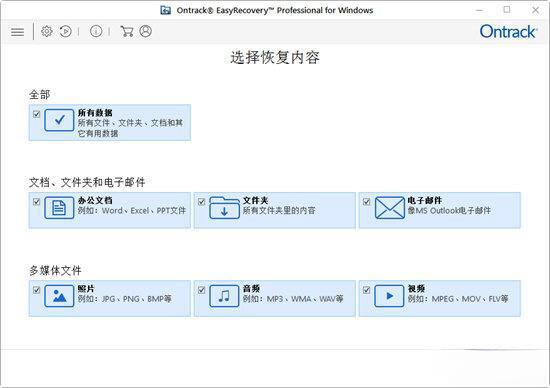
Task: Toggle the 办公文档 checkbox
Action: pos(36,202)
